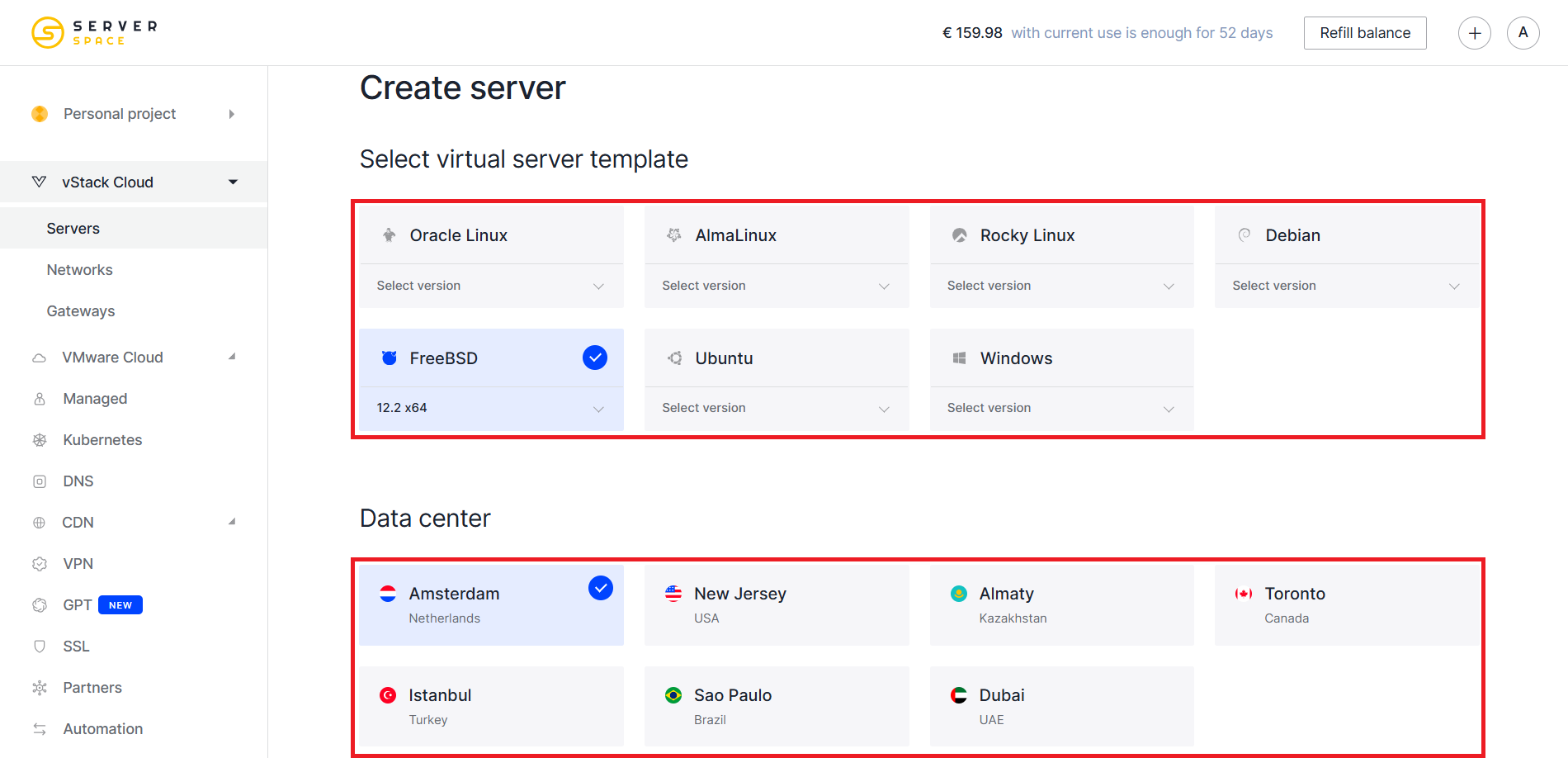Image resolution: width=1568 pixels, height=758 pixels.
Task: Click the Rocky Linux logo icon
Action: [x=960, y=235]
